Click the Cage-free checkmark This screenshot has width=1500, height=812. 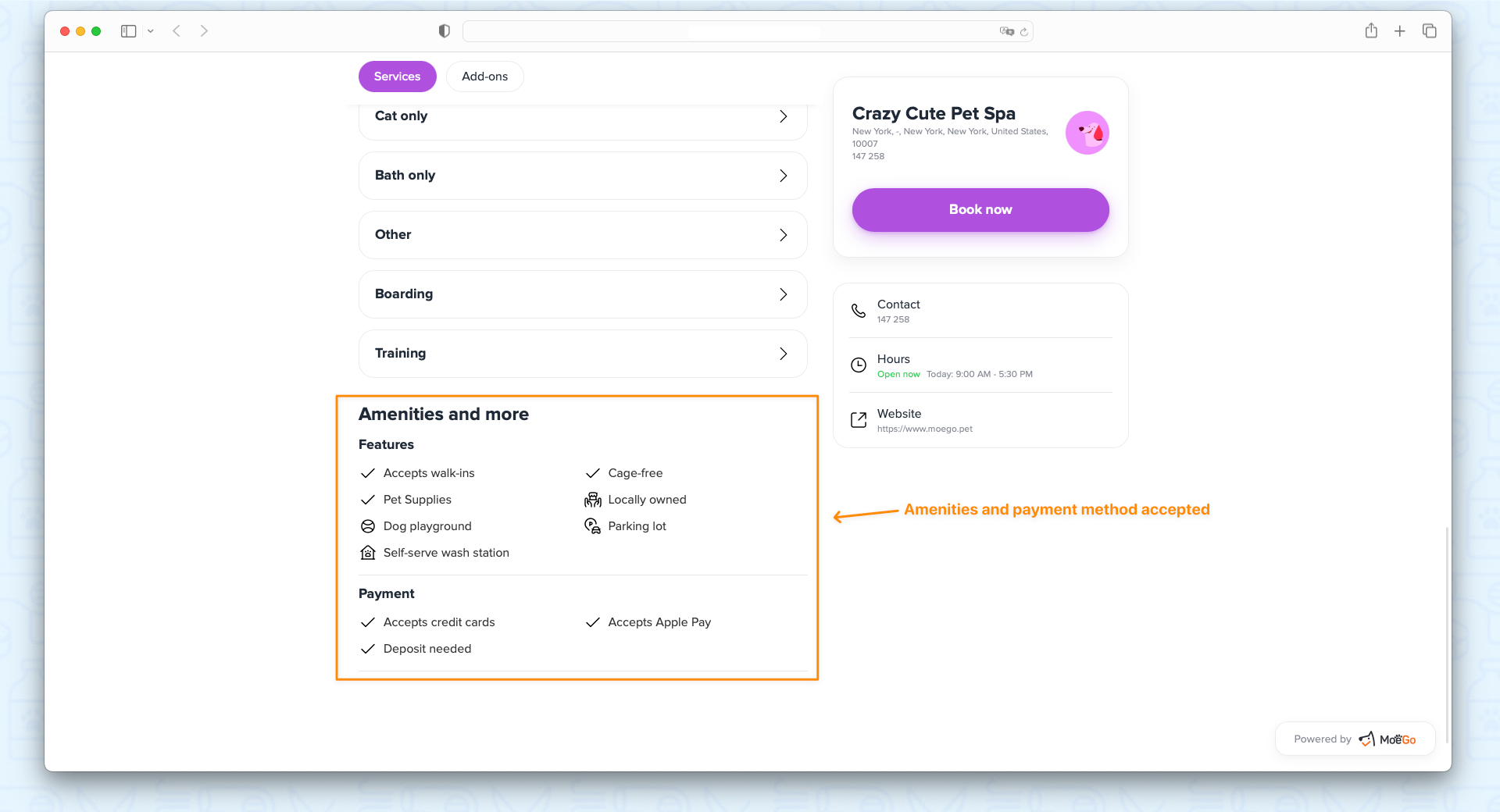tap(593, 473)
